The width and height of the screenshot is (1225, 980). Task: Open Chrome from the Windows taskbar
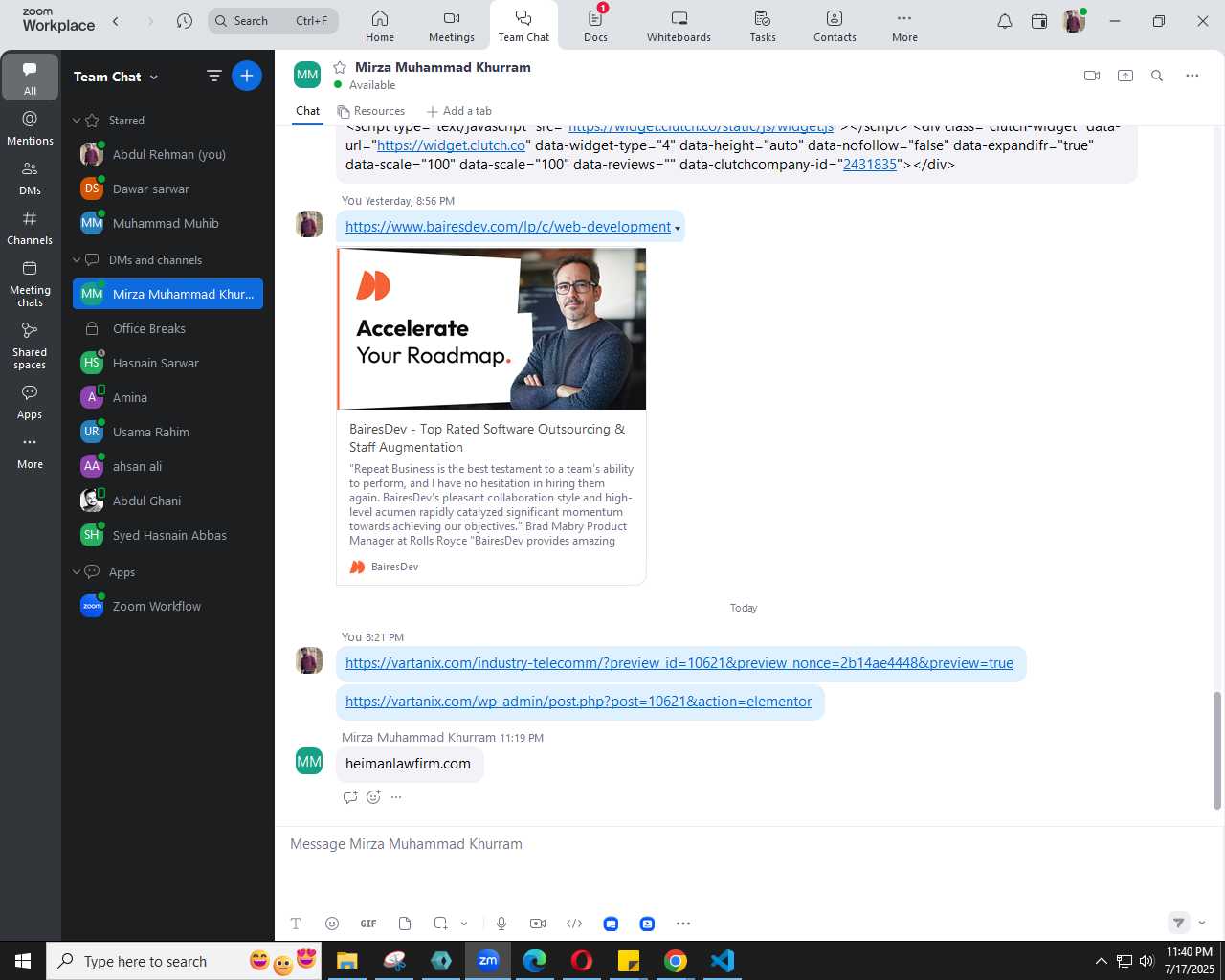(676, 961)
